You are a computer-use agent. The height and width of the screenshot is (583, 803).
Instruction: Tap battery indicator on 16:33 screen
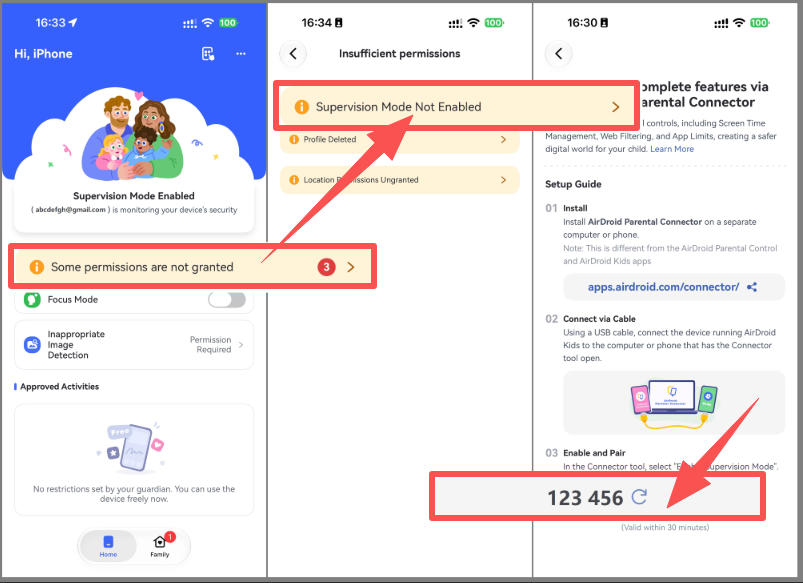[228, 23]
